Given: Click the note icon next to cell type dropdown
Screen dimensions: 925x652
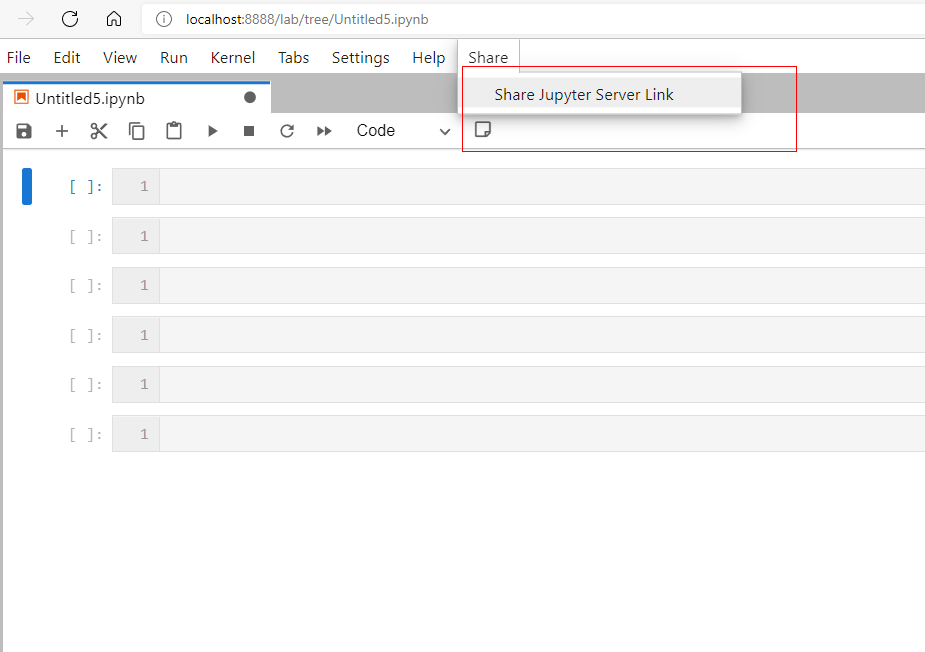Looking at the screenshot, I should 483,129.
